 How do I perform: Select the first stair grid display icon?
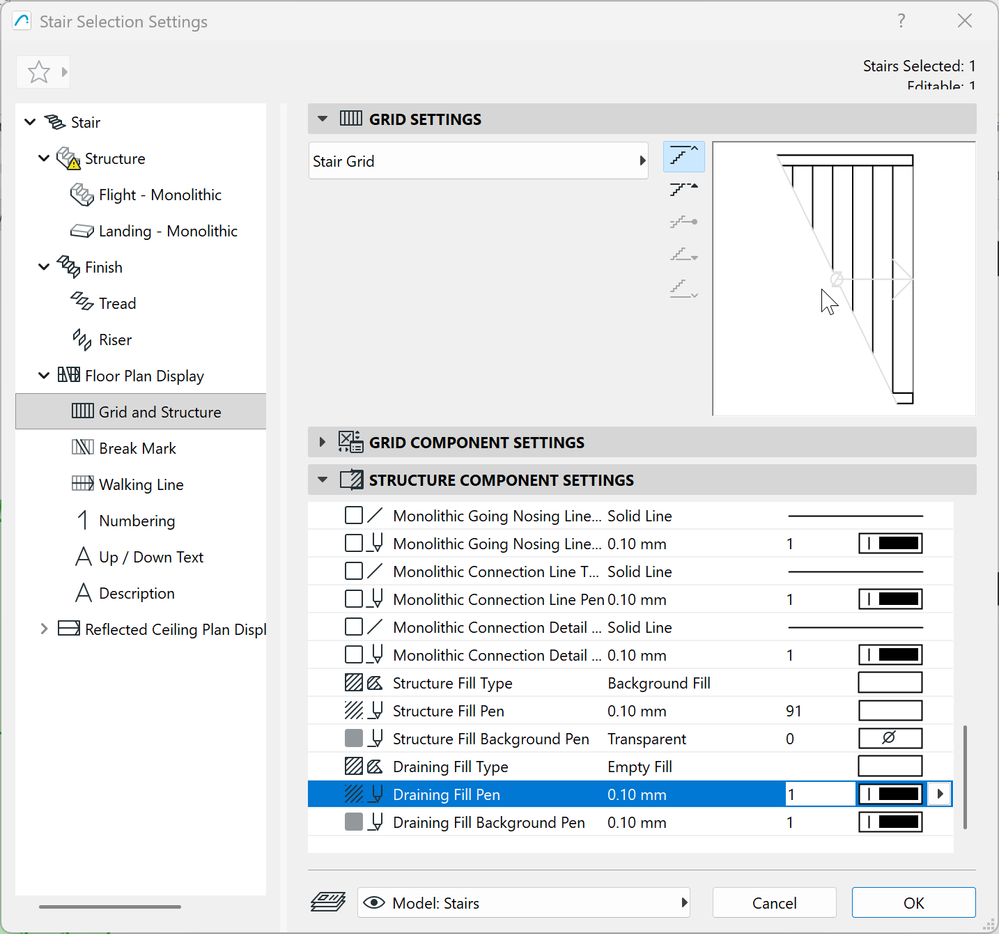tap(683, 156)
